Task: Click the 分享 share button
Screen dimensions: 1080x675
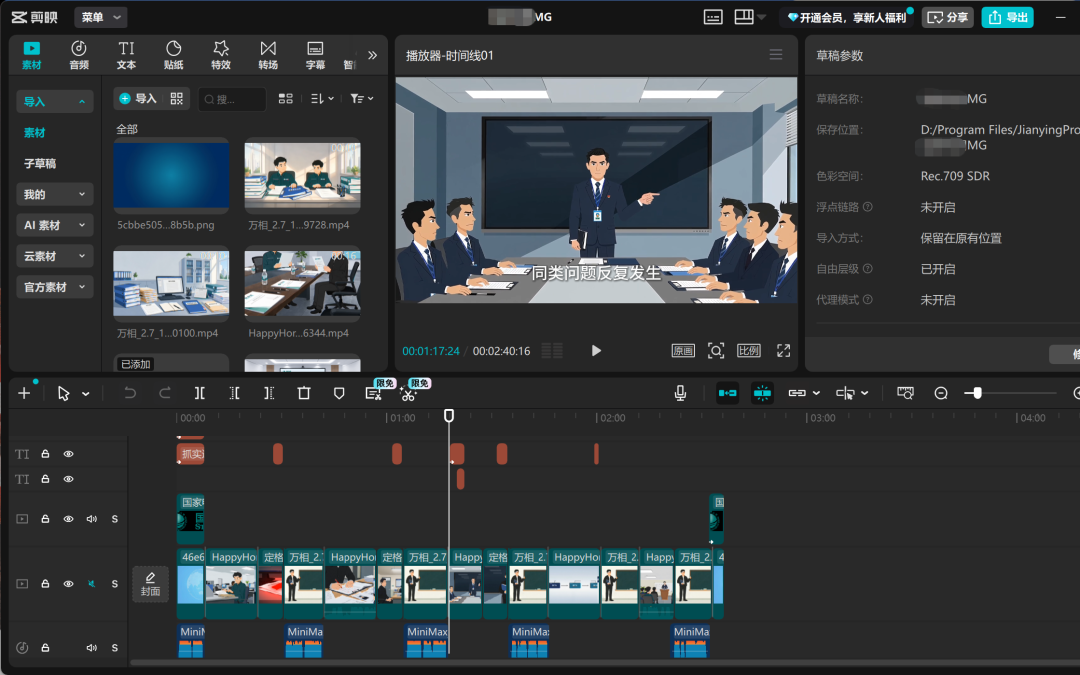Action: coord(948,17)
